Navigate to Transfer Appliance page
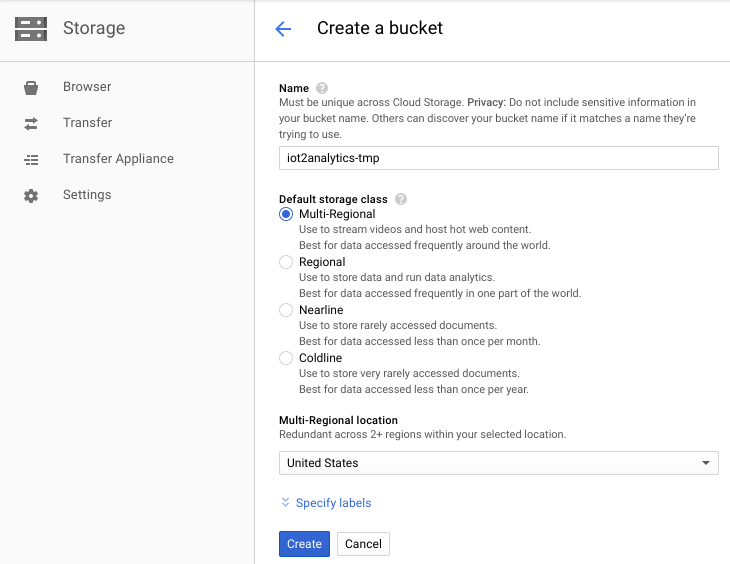Viewport: 730px width, 564px height. pos(118,159)
